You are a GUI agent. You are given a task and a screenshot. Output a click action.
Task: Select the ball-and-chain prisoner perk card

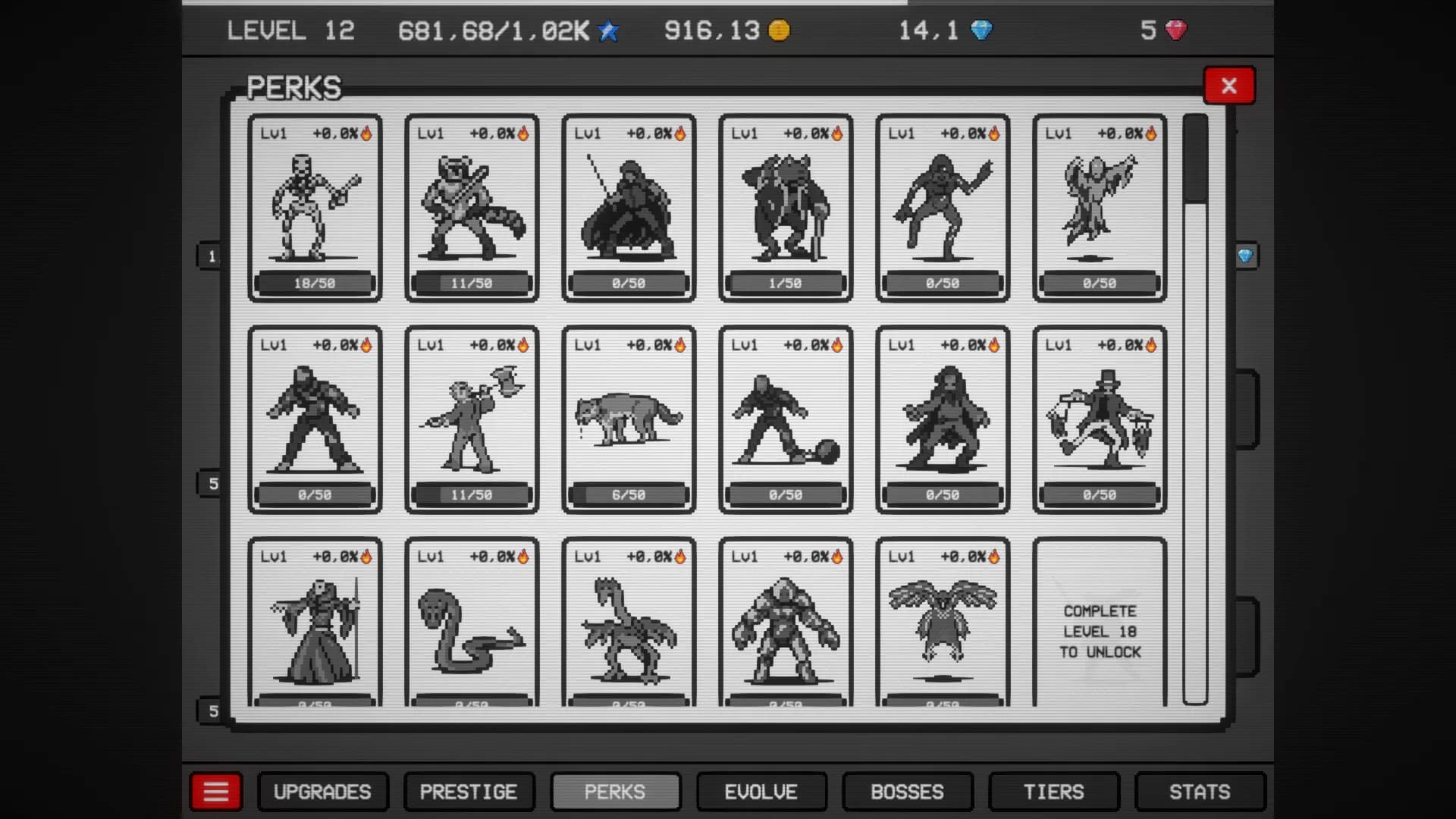click(x=786, y=420)
